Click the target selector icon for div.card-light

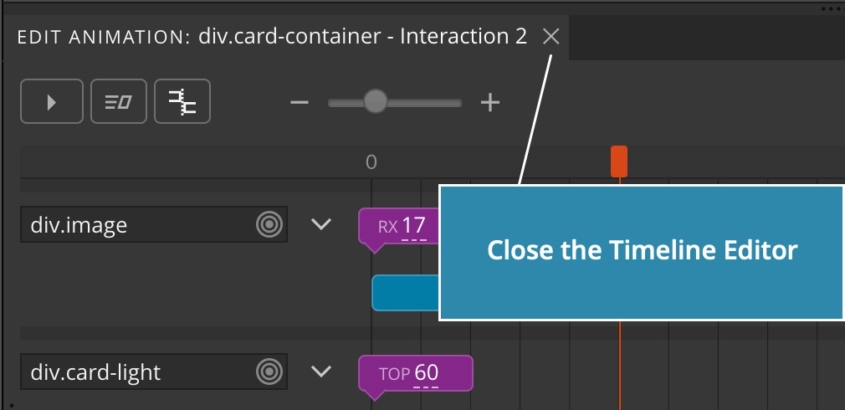click(x=269, y=372)
